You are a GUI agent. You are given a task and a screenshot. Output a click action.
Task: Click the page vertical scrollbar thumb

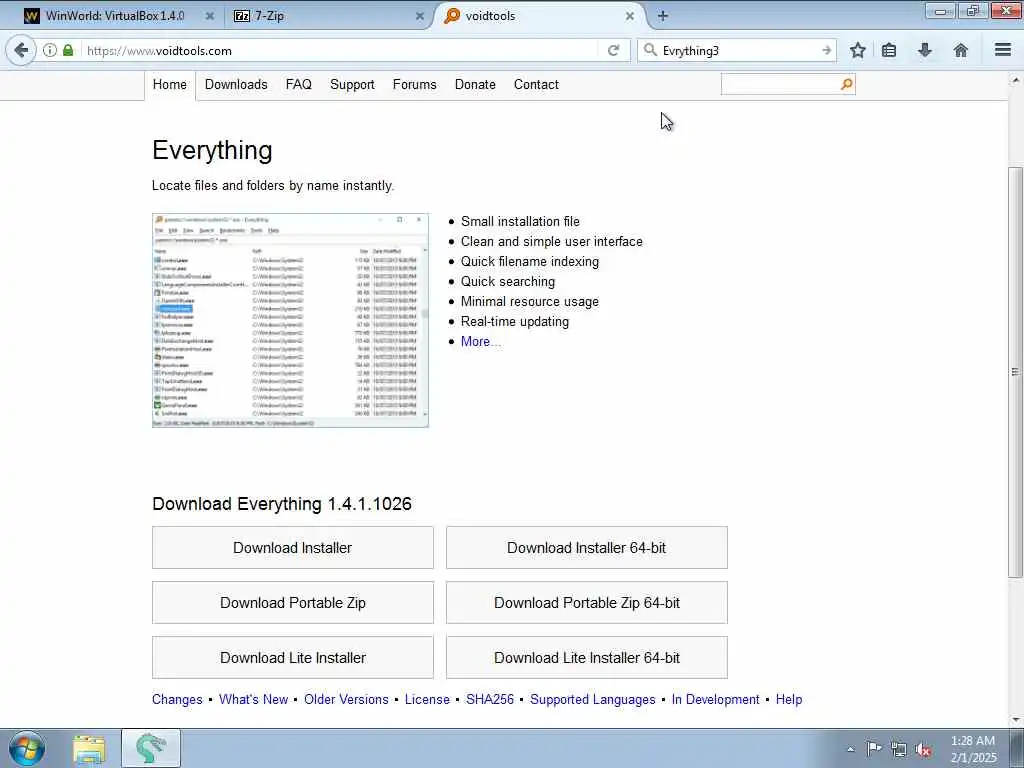tap(1015, 372)
